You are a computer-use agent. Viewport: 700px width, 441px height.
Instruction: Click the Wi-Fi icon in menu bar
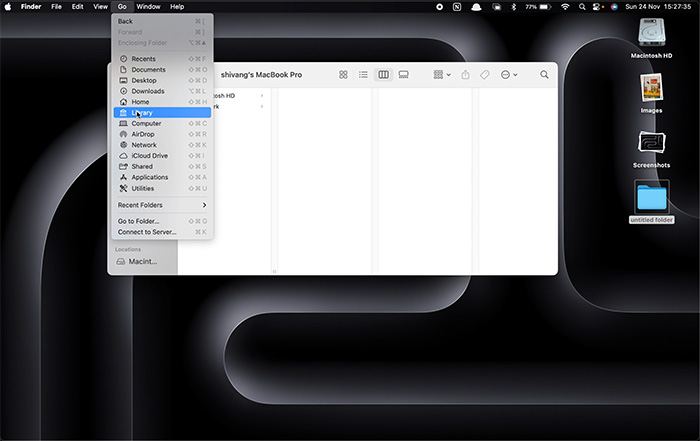click(x=565, y=6)
